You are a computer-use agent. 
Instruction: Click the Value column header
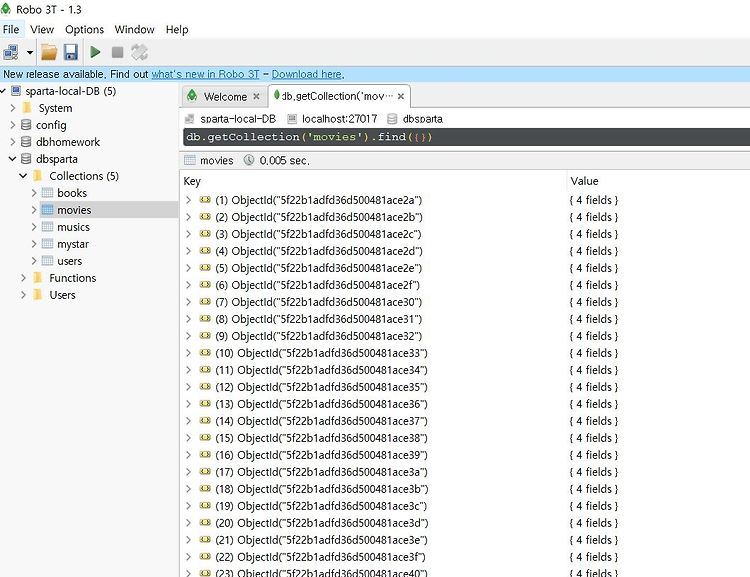584,181
